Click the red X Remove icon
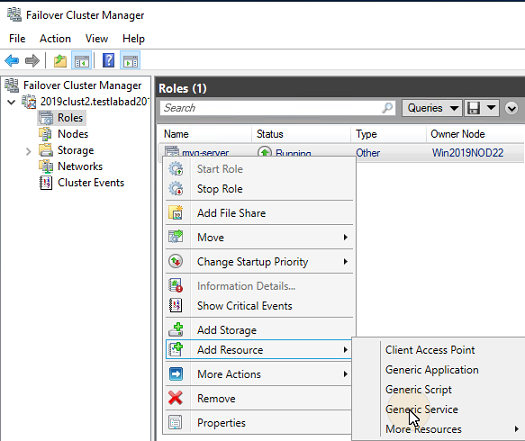Screen dimensions: 525x441 pyautogui.click(x=176, y=398)
